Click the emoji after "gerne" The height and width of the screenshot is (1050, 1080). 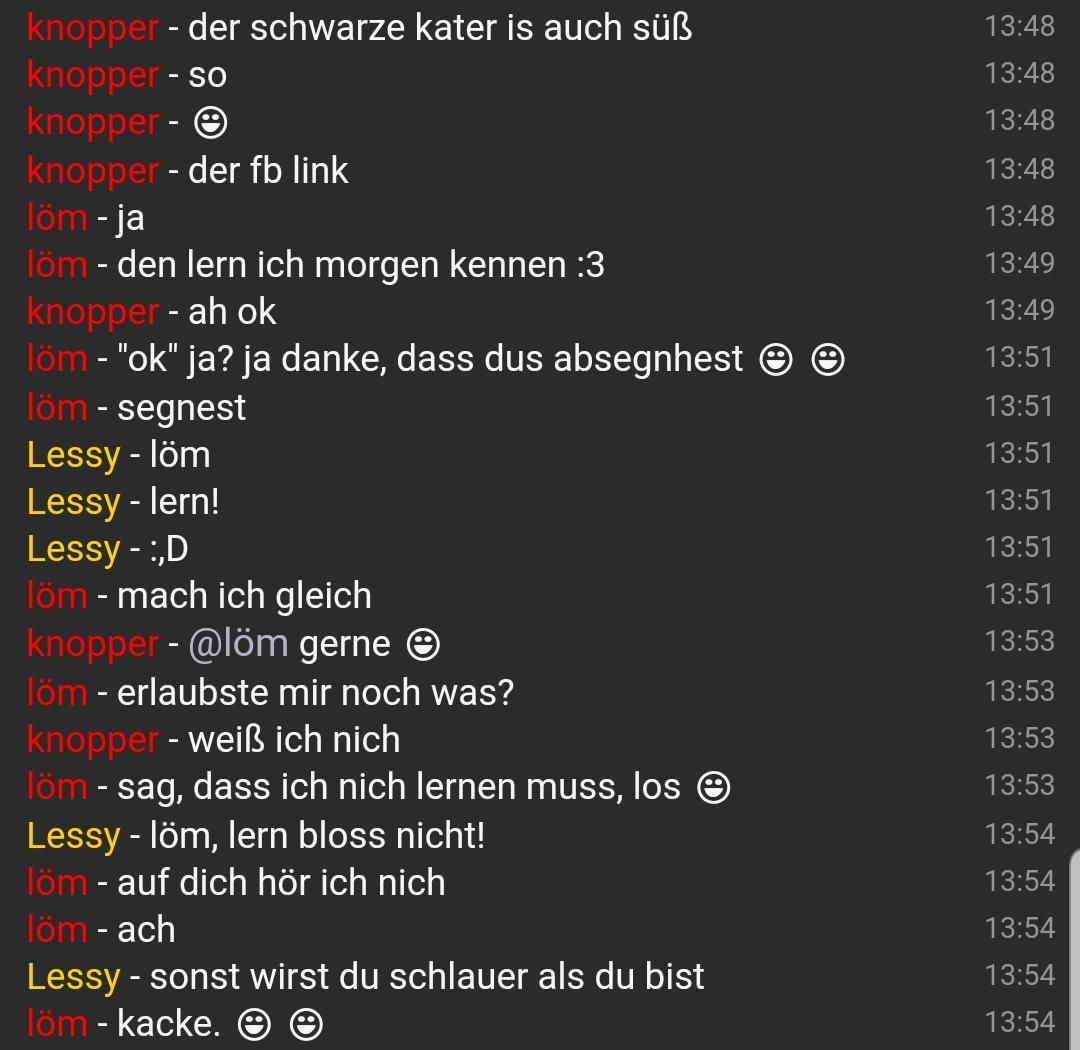point(424,646)
